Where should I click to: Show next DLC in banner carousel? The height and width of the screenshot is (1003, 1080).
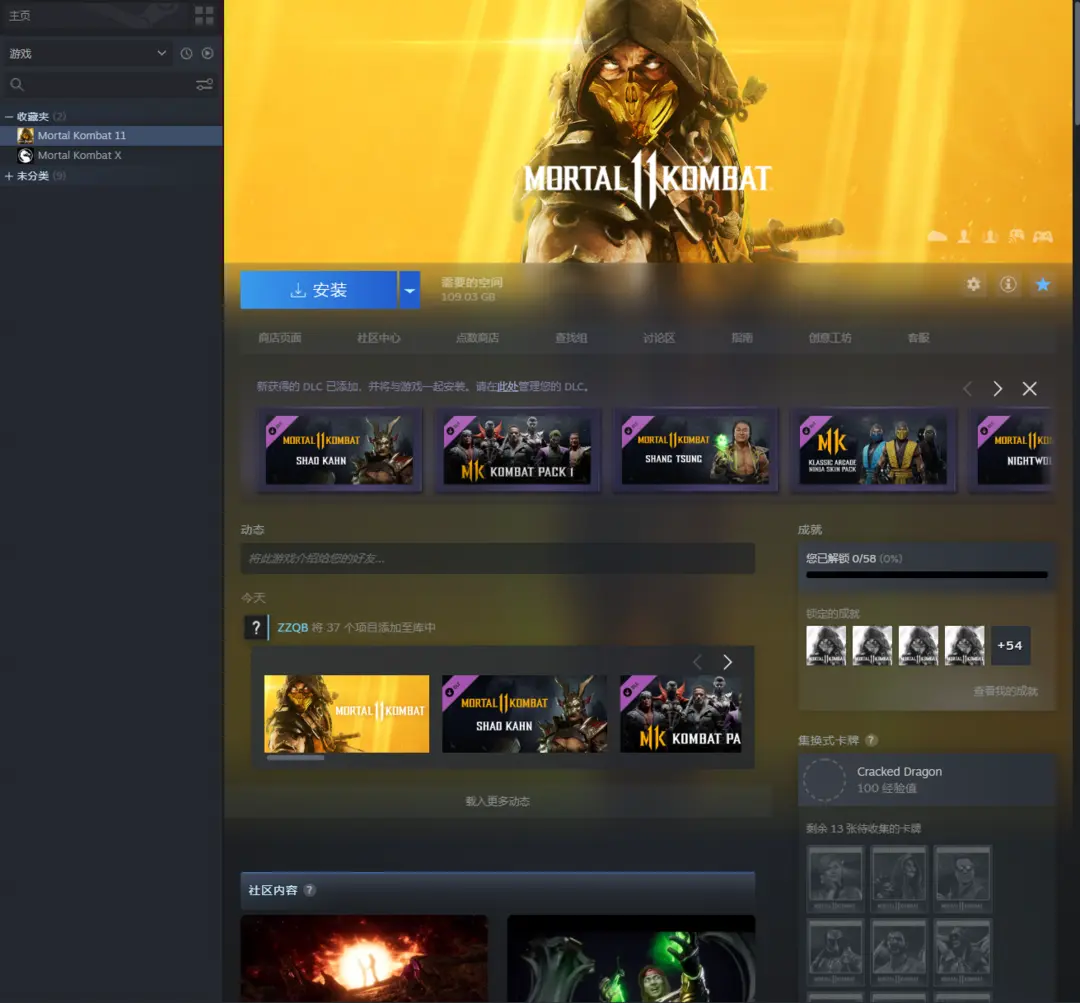point(998,389)
